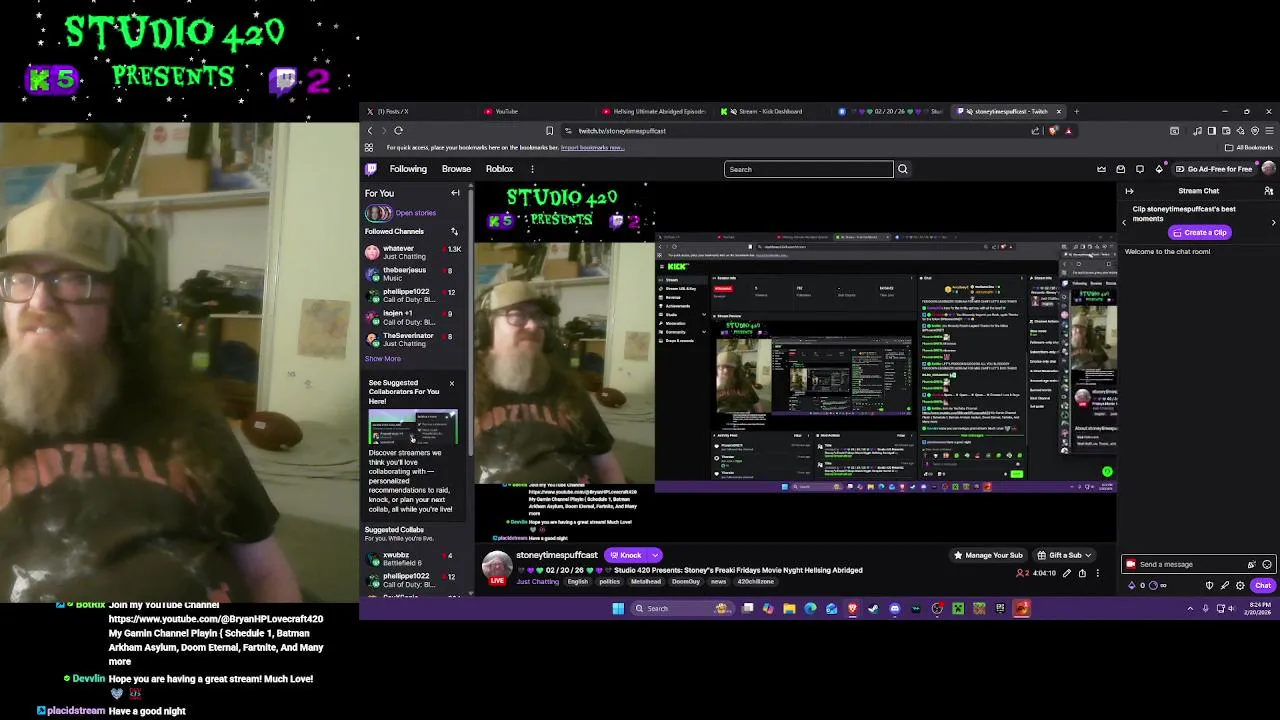Open the Whispers chat bubble icon

click(x=1140, y=169)
